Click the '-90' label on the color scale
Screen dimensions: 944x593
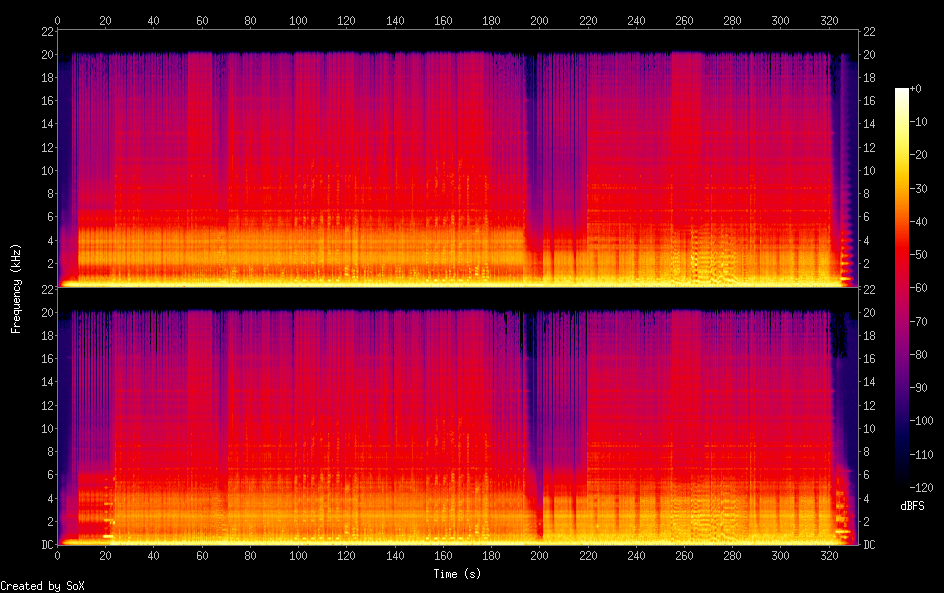coord(918,388)
